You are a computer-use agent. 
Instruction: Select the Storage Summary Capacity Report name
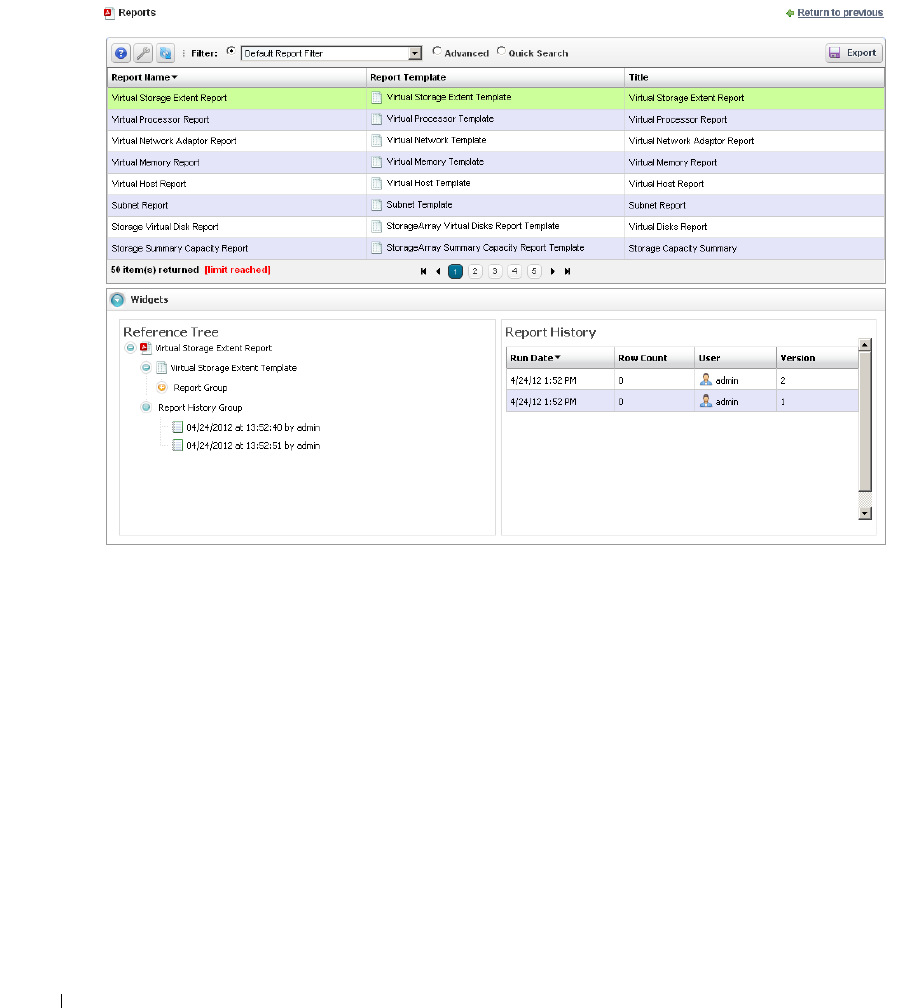pos(179,248)
